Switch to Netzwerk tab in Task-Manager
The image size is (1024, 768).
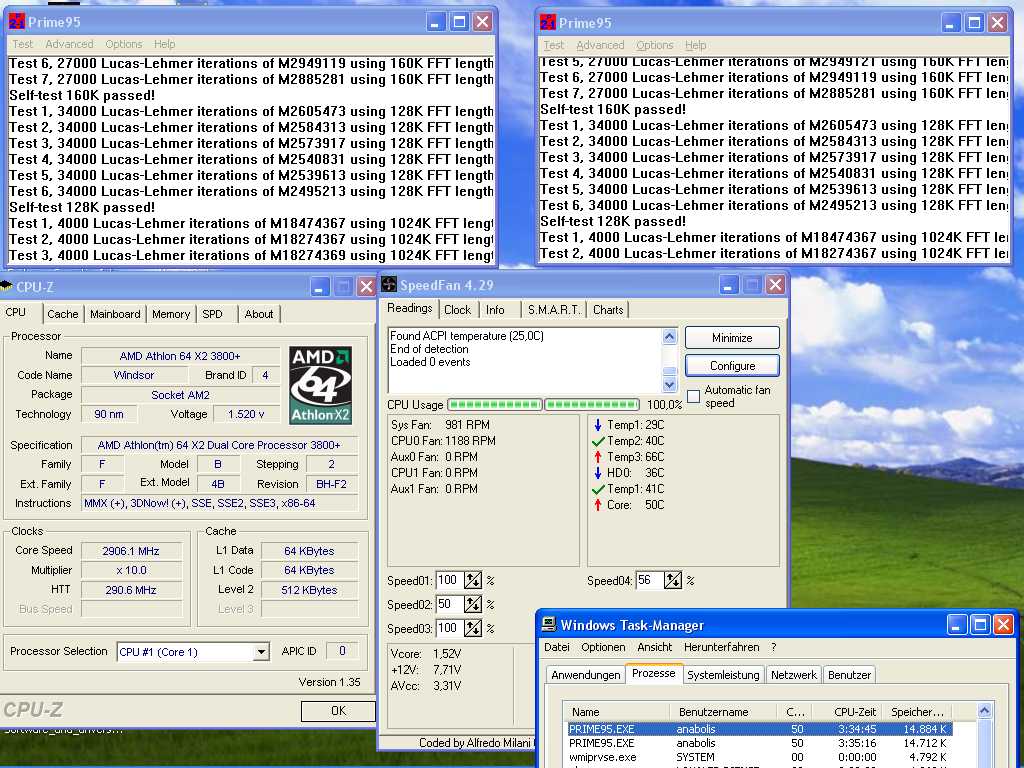(793, 675)
